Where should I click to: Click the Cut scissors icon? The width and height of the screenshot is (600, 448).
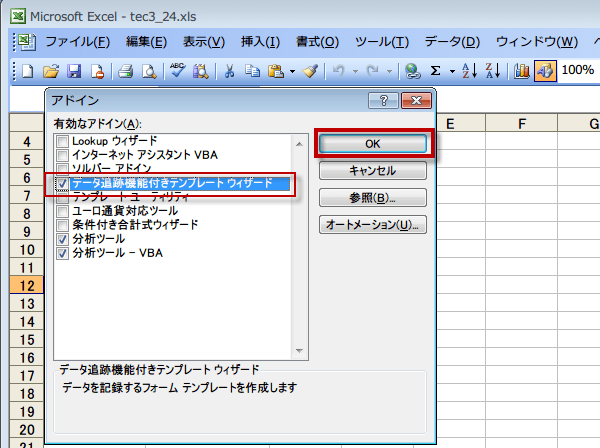click(x=229, y=71)
